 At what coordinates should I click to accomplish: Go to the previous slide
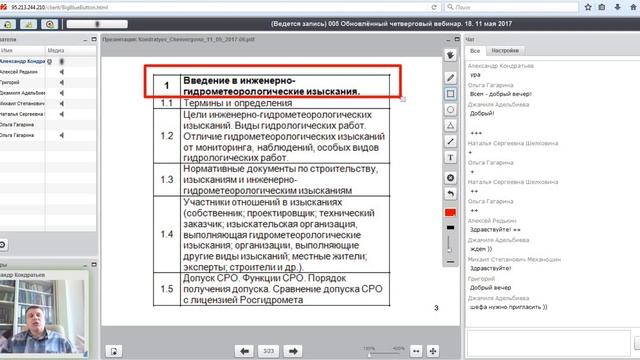click(244, 351)
